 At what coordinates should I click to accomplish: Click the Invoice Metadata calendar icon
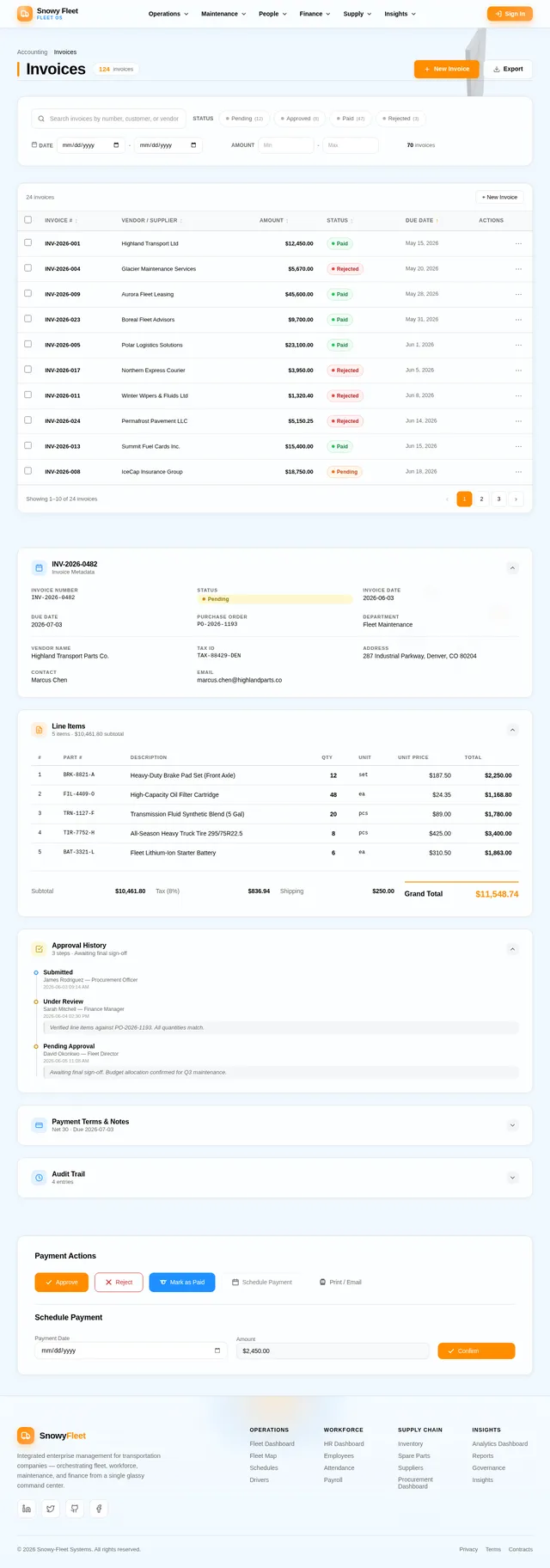tap(39, 567)
